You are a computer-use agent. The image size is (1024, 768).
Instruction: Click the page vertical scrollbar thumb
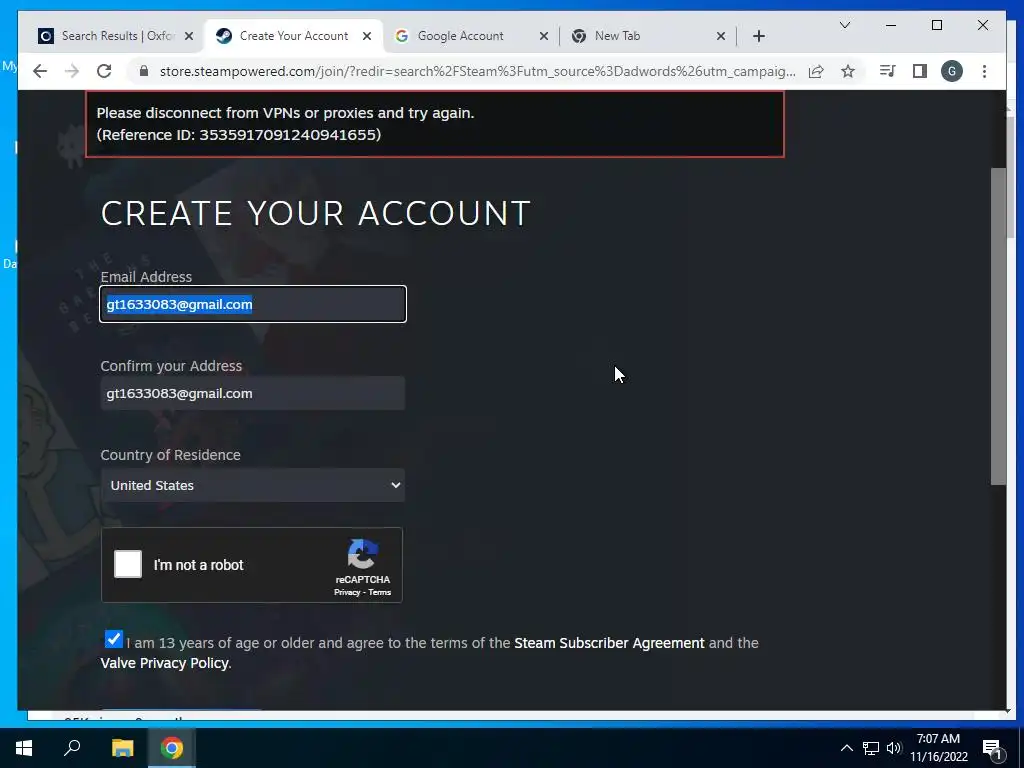(998, 327)
